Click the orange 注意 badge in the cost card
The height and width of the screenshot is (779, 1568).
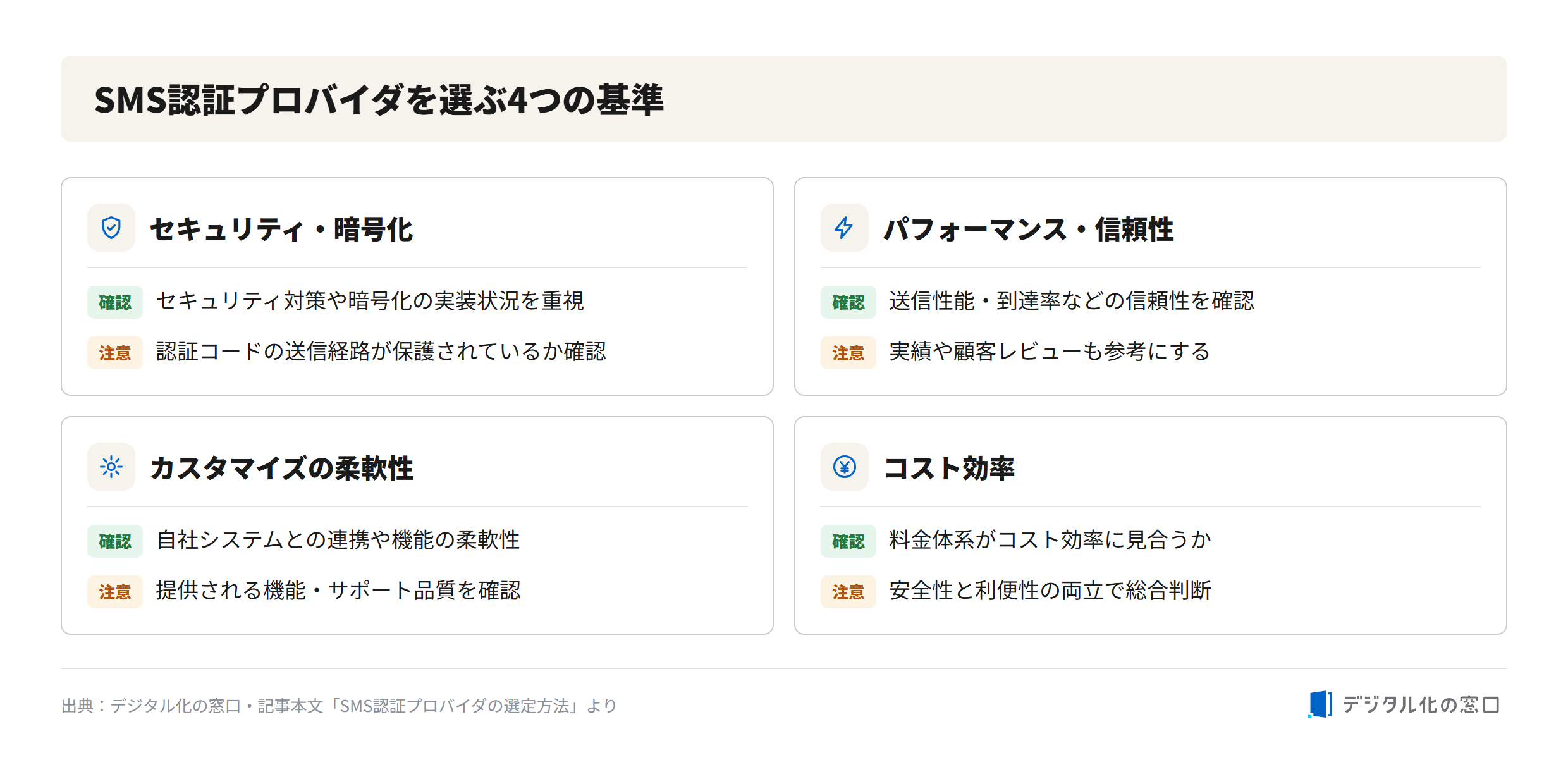click(848, 592)
